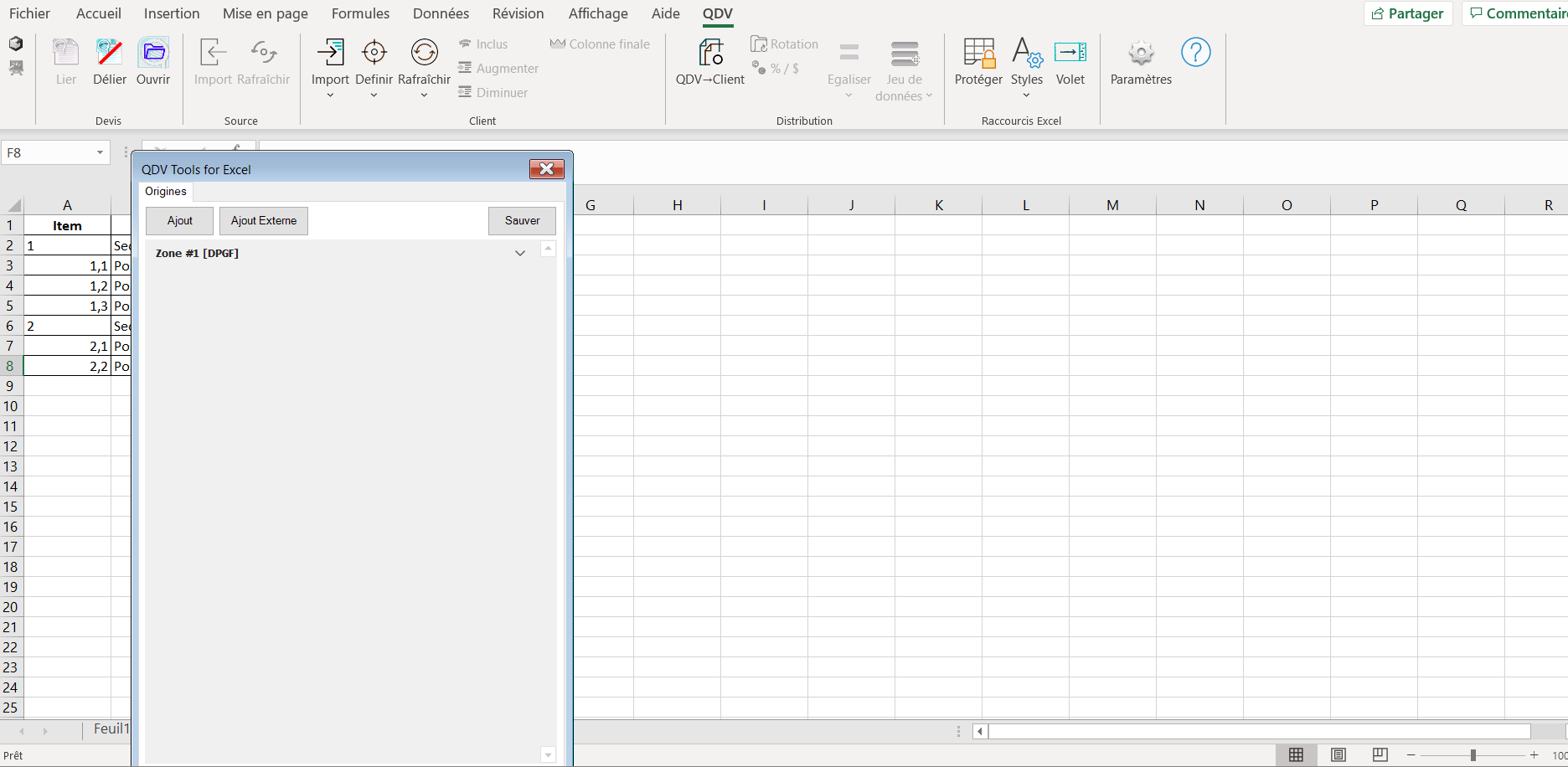Open the Révision ribbon tab
1568x767 pixels.
(x=518, y=13)
